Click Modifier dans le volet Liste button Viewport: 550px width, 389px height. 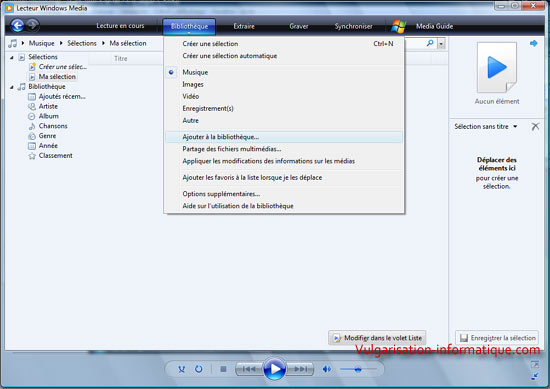click(377, 338)
